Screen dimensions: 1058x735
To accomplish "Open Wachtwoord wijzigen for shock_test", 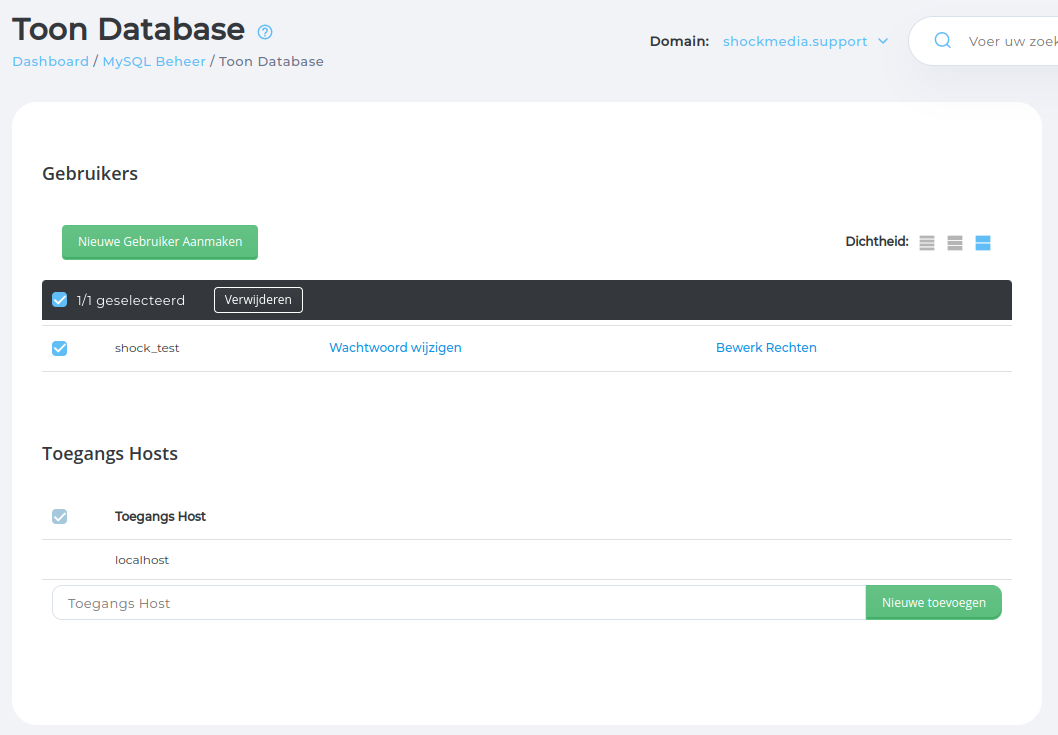I will (x=395, y=348).
